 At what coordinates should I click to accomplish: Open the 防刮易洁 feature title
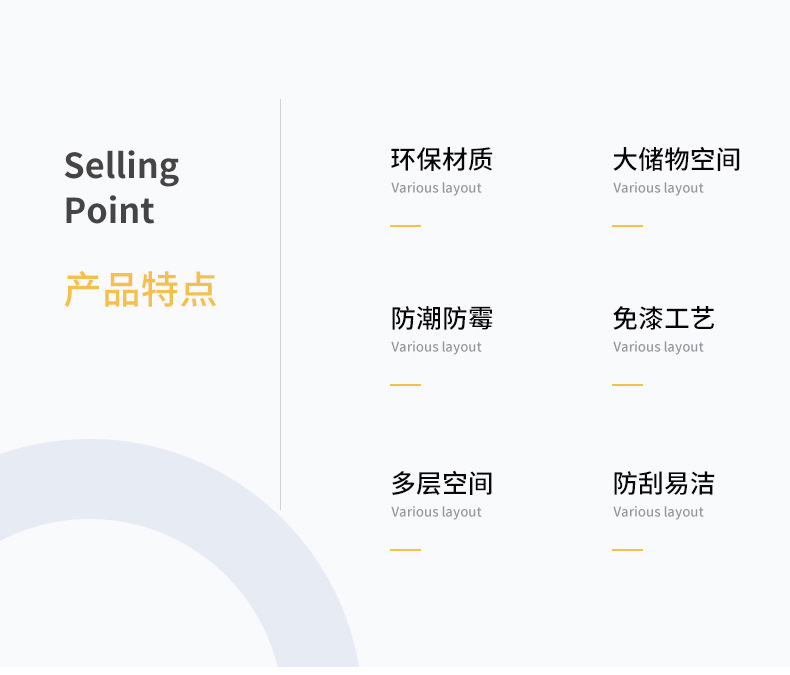pyautogui.click(x=663, y=484)
